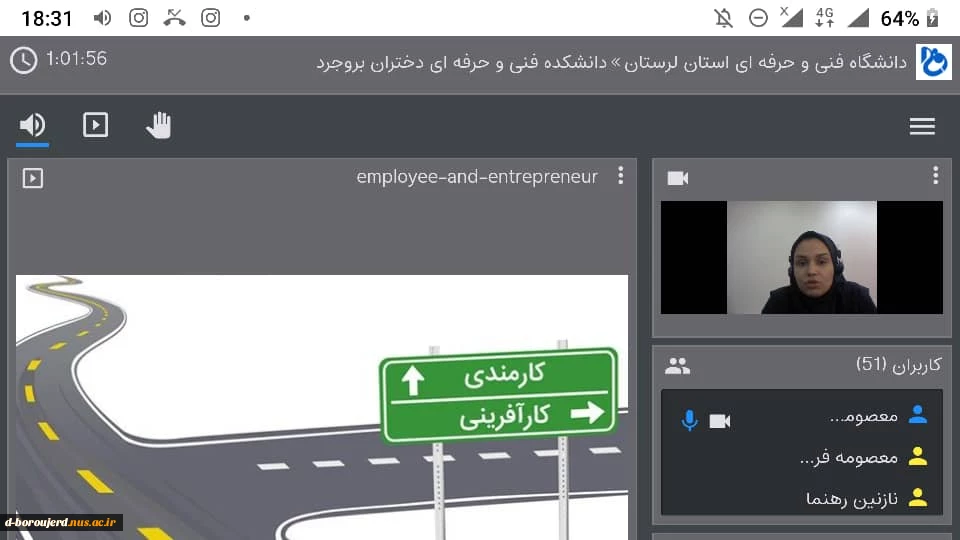Click the road sign presentation slide
Viewport: 960px width, 540px height.
322,407
